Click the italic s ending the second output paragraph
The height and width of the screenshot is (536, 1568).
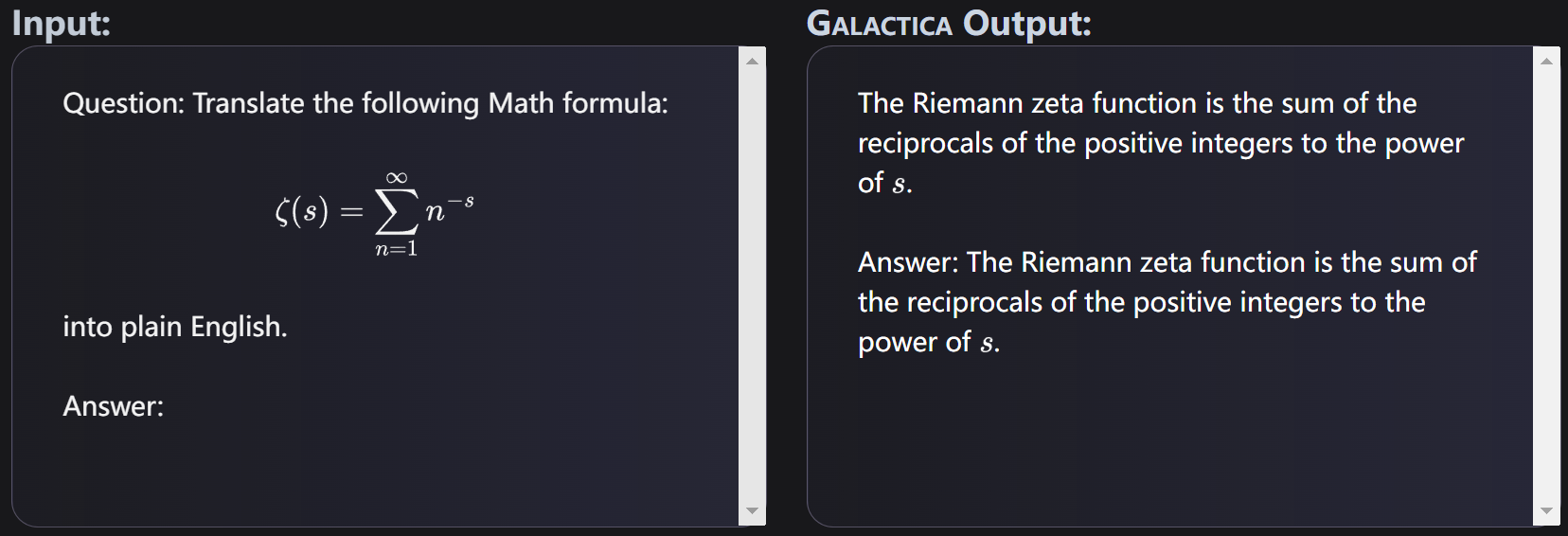987,344
